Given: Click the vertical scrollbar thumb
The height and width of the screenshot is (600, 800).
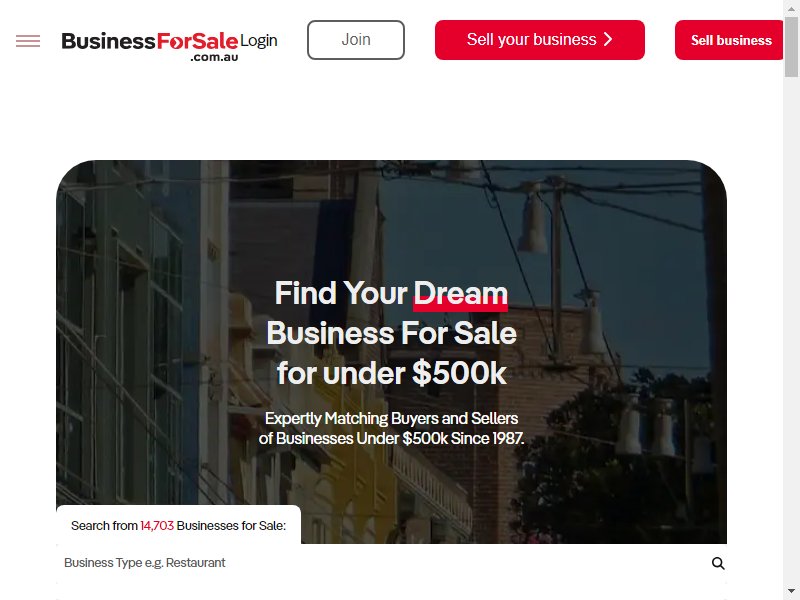Looking at the screenshot, I should click(791, 46).
